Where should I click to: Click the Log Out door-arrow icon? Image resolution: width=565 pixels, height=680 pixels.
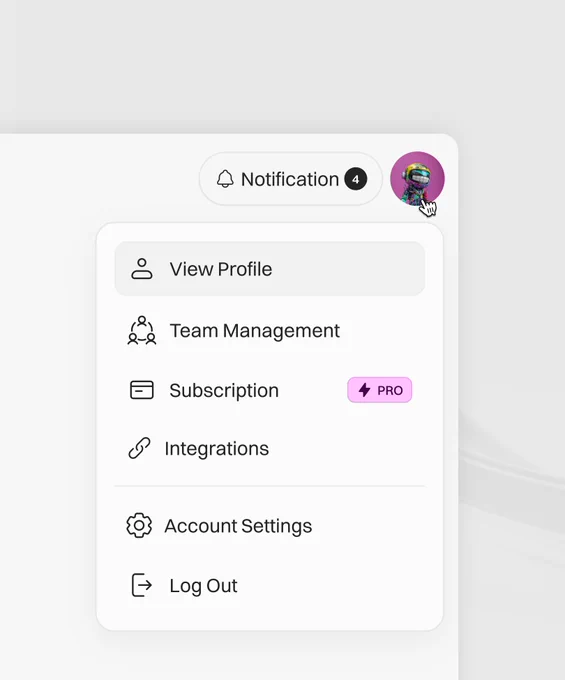(141, 585)
